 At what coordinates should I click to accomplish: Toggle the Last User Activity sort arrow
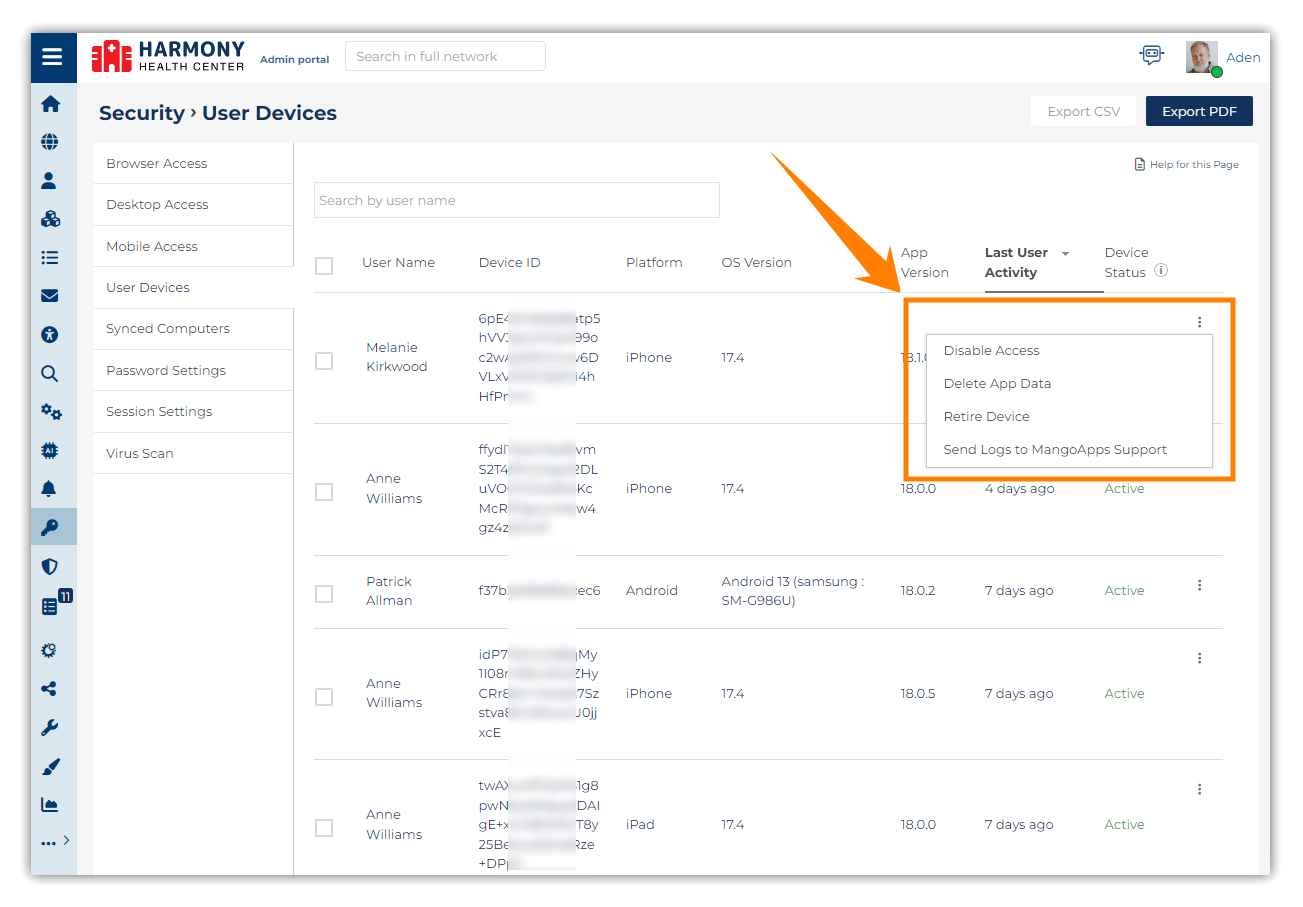1065,254
